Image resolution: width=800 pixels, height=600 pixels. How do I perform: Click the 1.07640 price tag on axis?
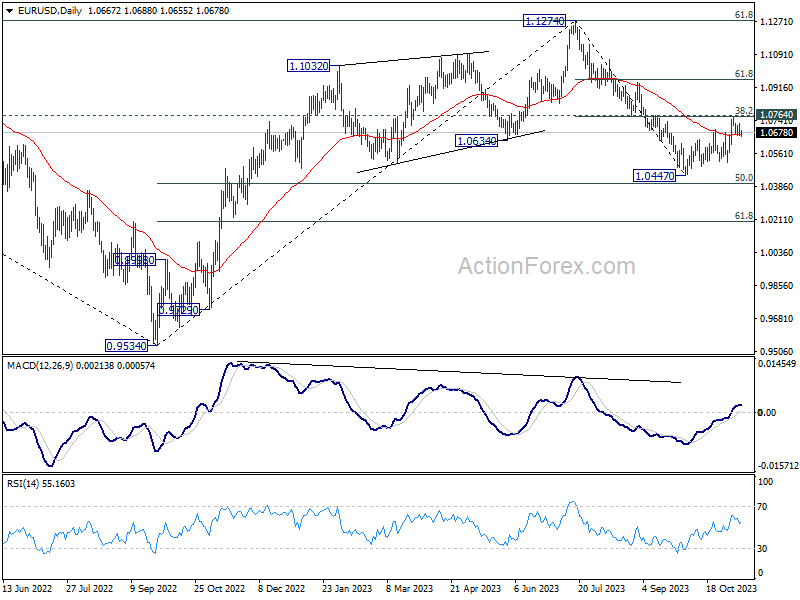[x=777, y=115]
